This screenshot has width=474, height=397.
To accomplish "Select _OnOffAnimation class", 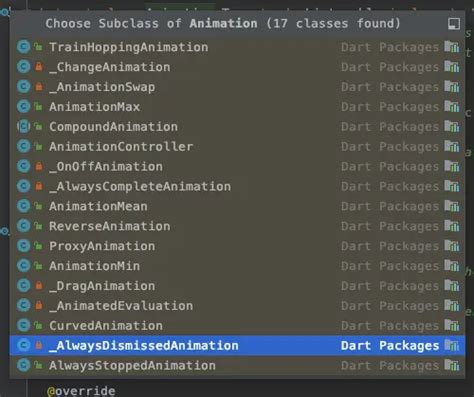I will pos(237,166).
